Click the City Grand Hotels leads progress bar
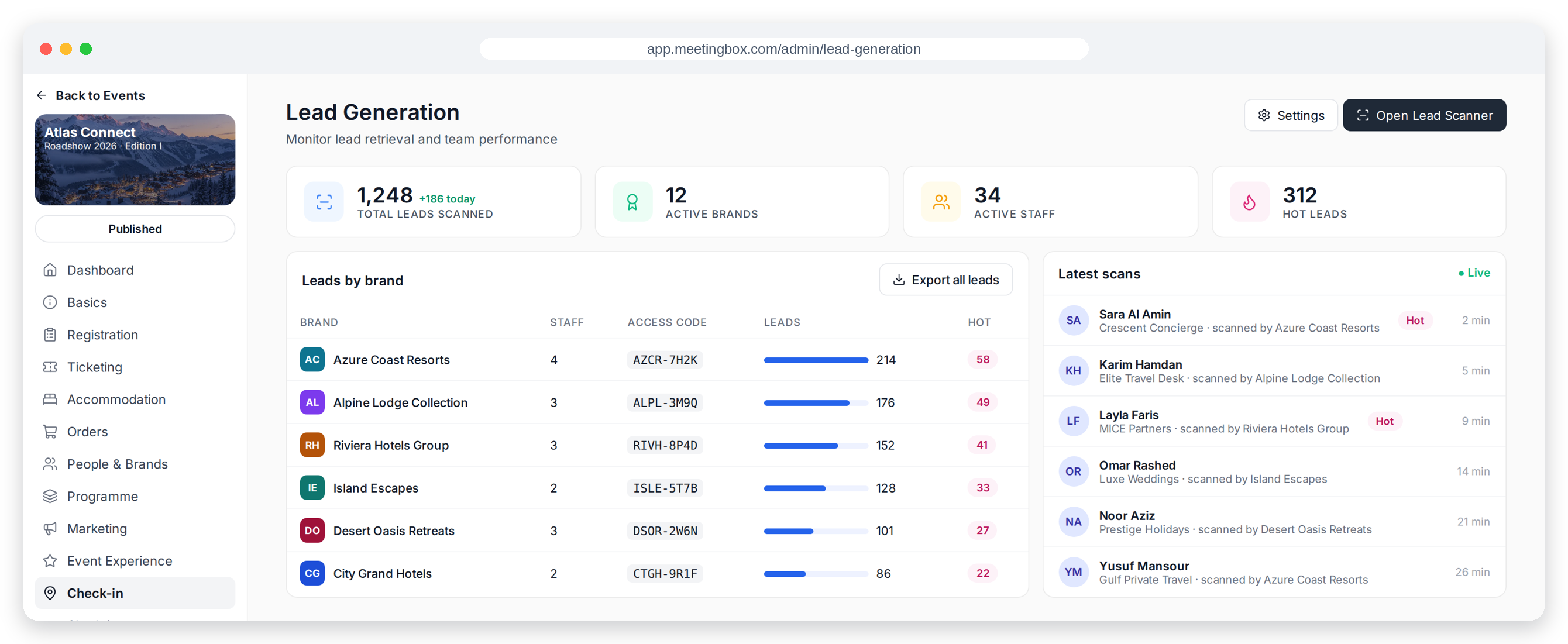The image size is (1568, 644). (x=816, y=573)
